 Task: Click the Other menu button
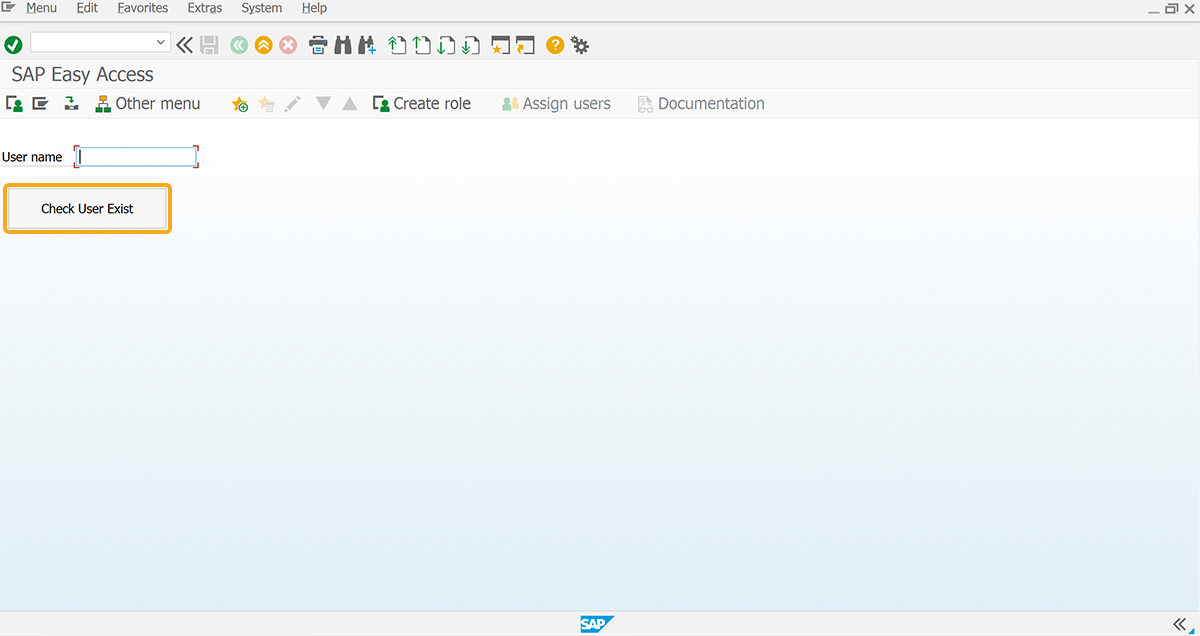(x=148, y=103)
